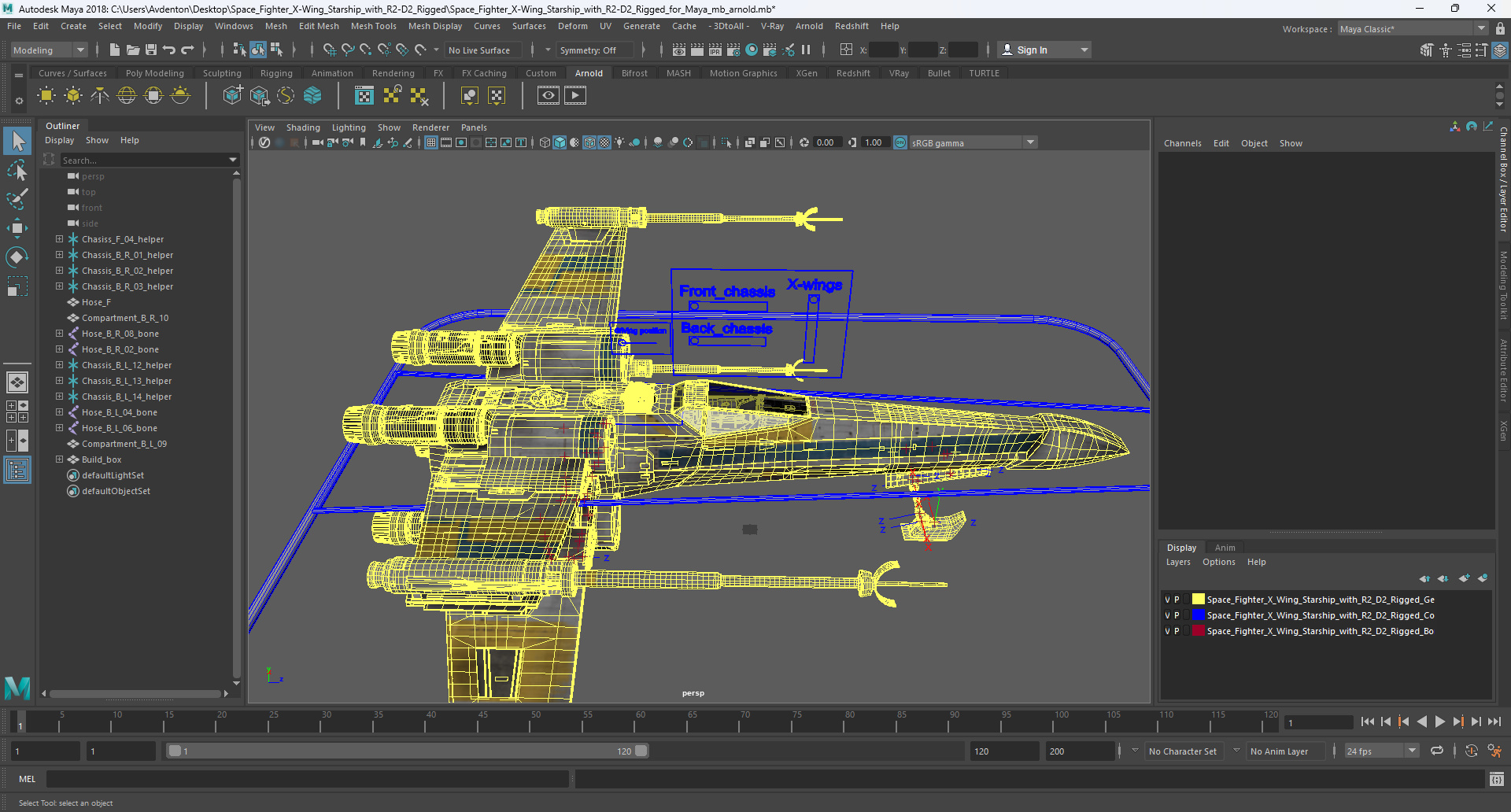The image size is (1511, 812).
Task: Play the animation backward
Action: [x=1421, y=722]
